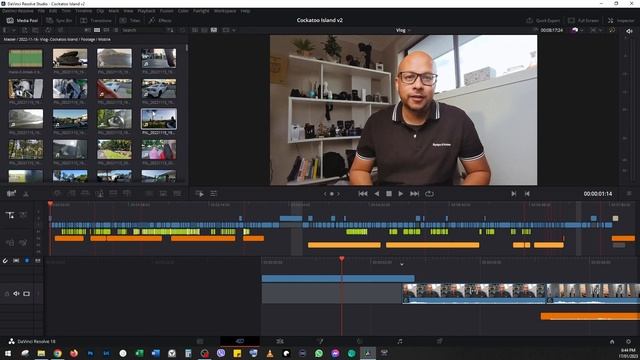This screenshot has height=360, width=640.
Task: Open the timeline options list icon
Action: (x=213, y=194)
